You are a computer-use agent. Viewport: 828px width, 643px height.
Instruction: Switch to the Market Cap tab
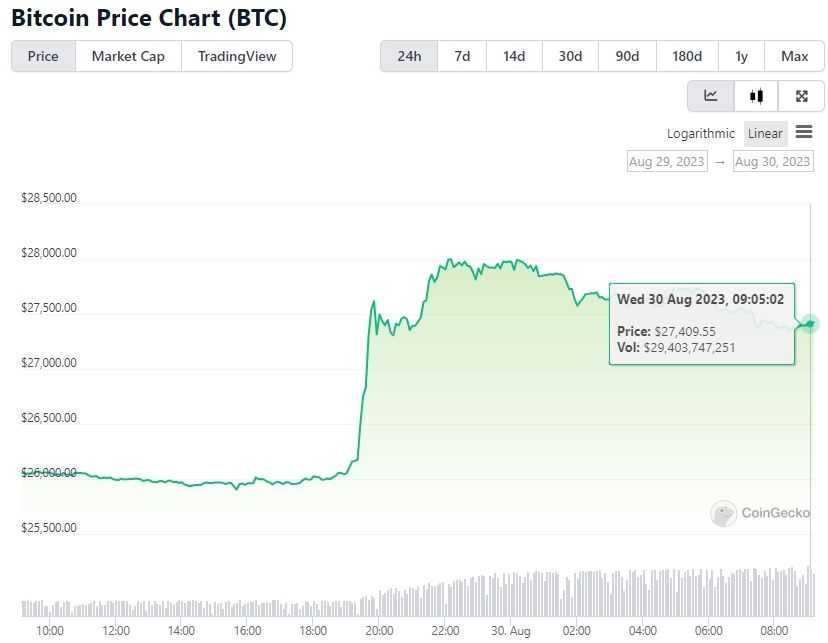(x=128, y=56)
